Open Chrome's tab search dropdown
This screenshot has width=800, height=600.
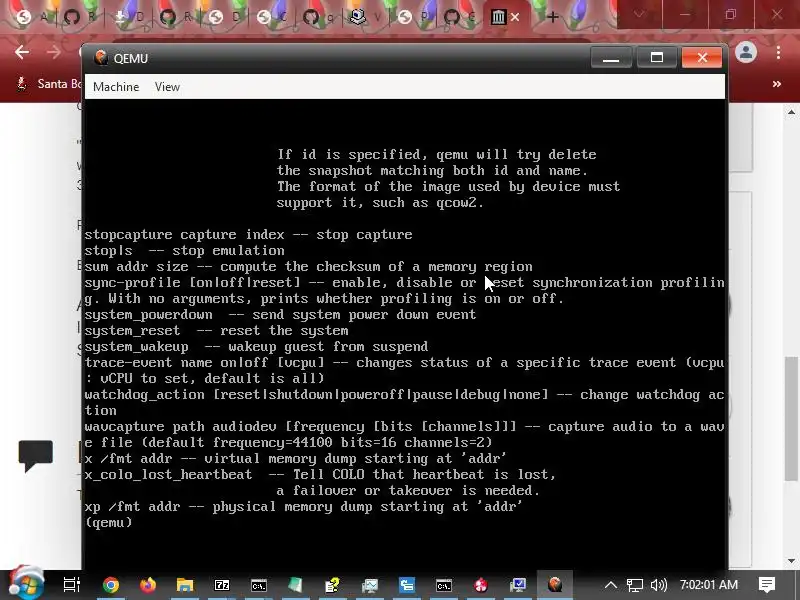639,14
